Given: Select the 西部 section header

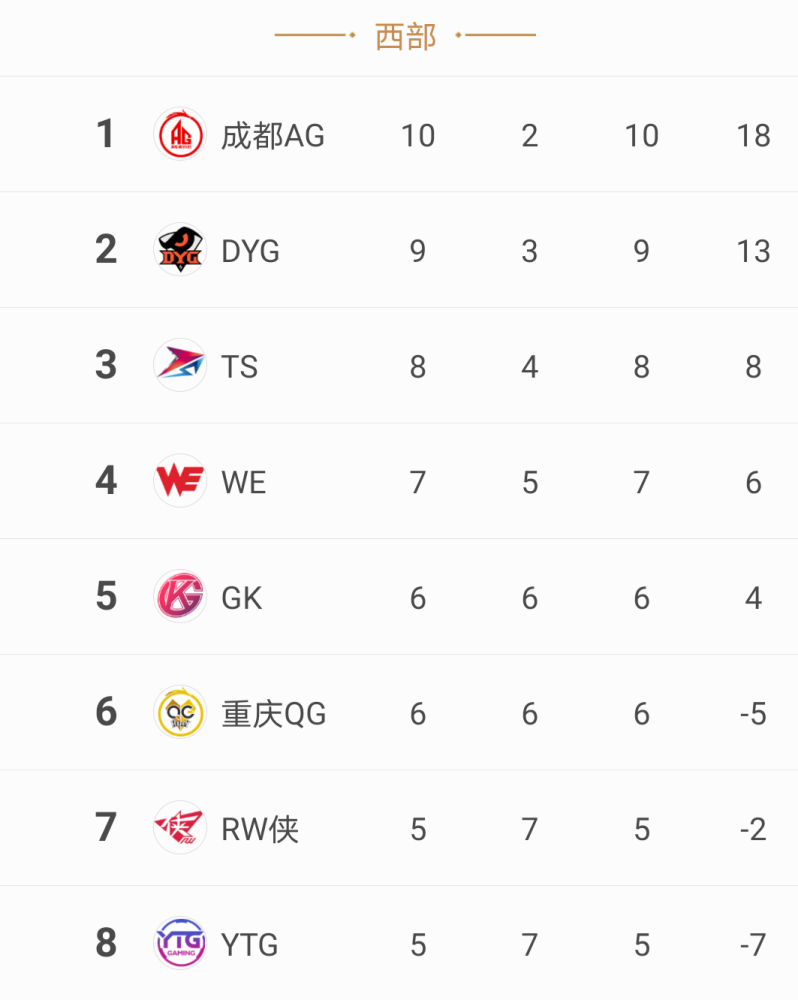Looking at the screenshot, I should 406,36.
